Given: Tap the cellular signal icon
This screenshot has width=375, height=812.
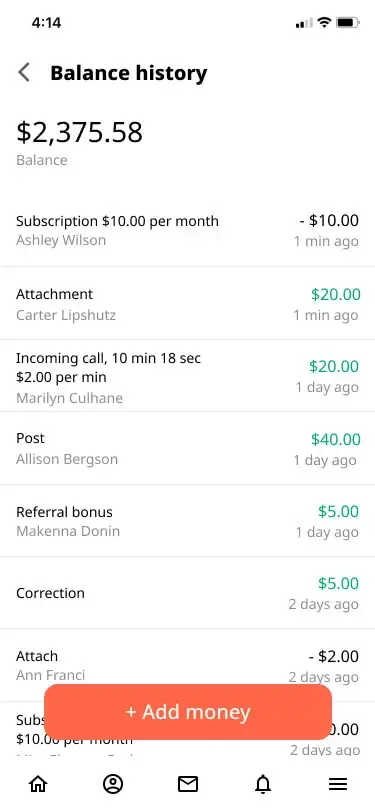Looking at the screenshot, I should click(x=304, y=23).
